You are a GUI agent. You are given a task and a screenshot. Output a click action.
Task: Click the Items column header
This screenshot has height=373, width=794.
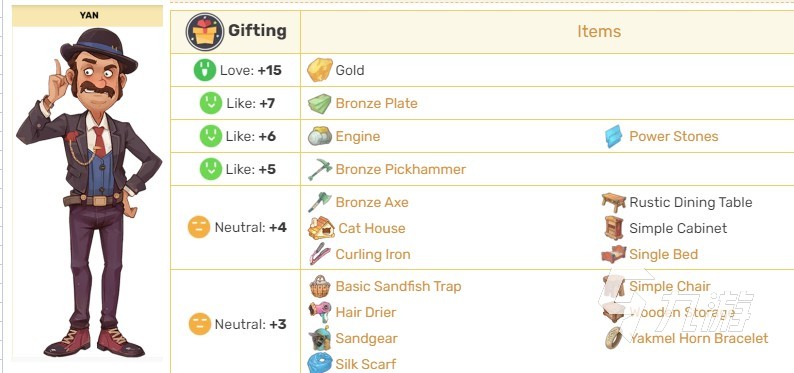click(x=599, y=31)
